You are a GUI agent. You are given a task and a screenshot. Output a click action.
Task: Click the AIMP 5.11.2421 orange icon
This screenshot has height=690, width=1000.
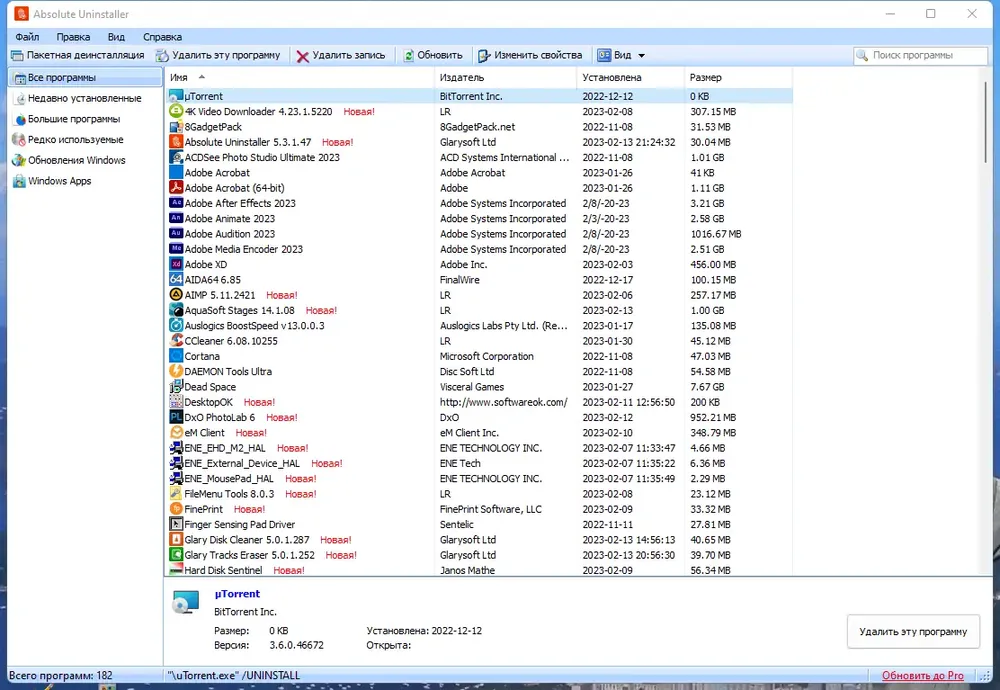click(176, 295)
